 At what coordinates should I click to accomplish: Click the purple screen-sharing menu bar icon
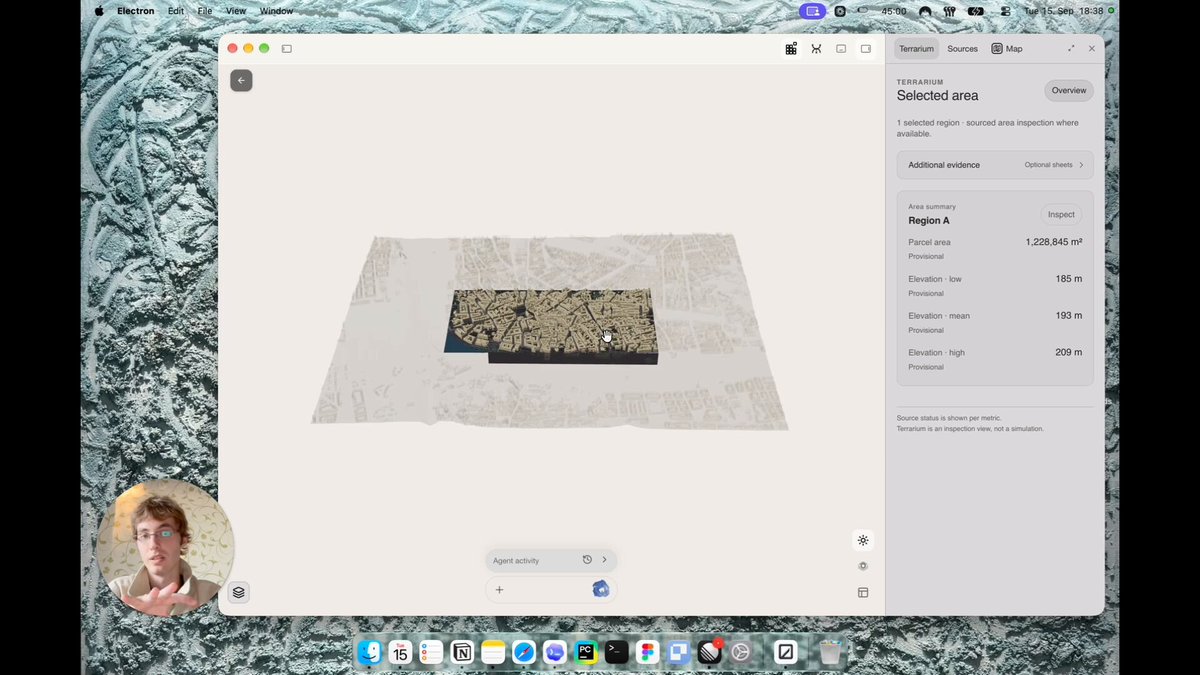(x=812, y=11)
